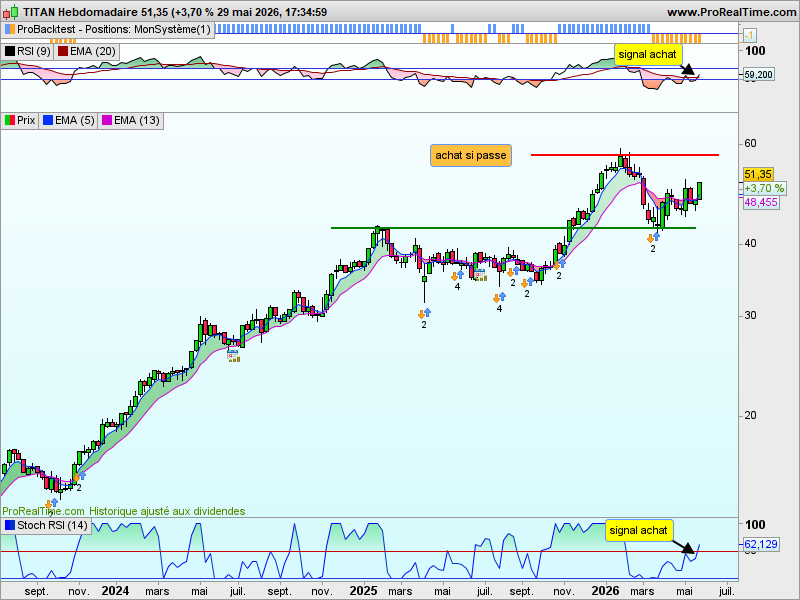
Task: Click the 2025 year label on time axis
Action: pyautogui.click(x=363, y=591)
